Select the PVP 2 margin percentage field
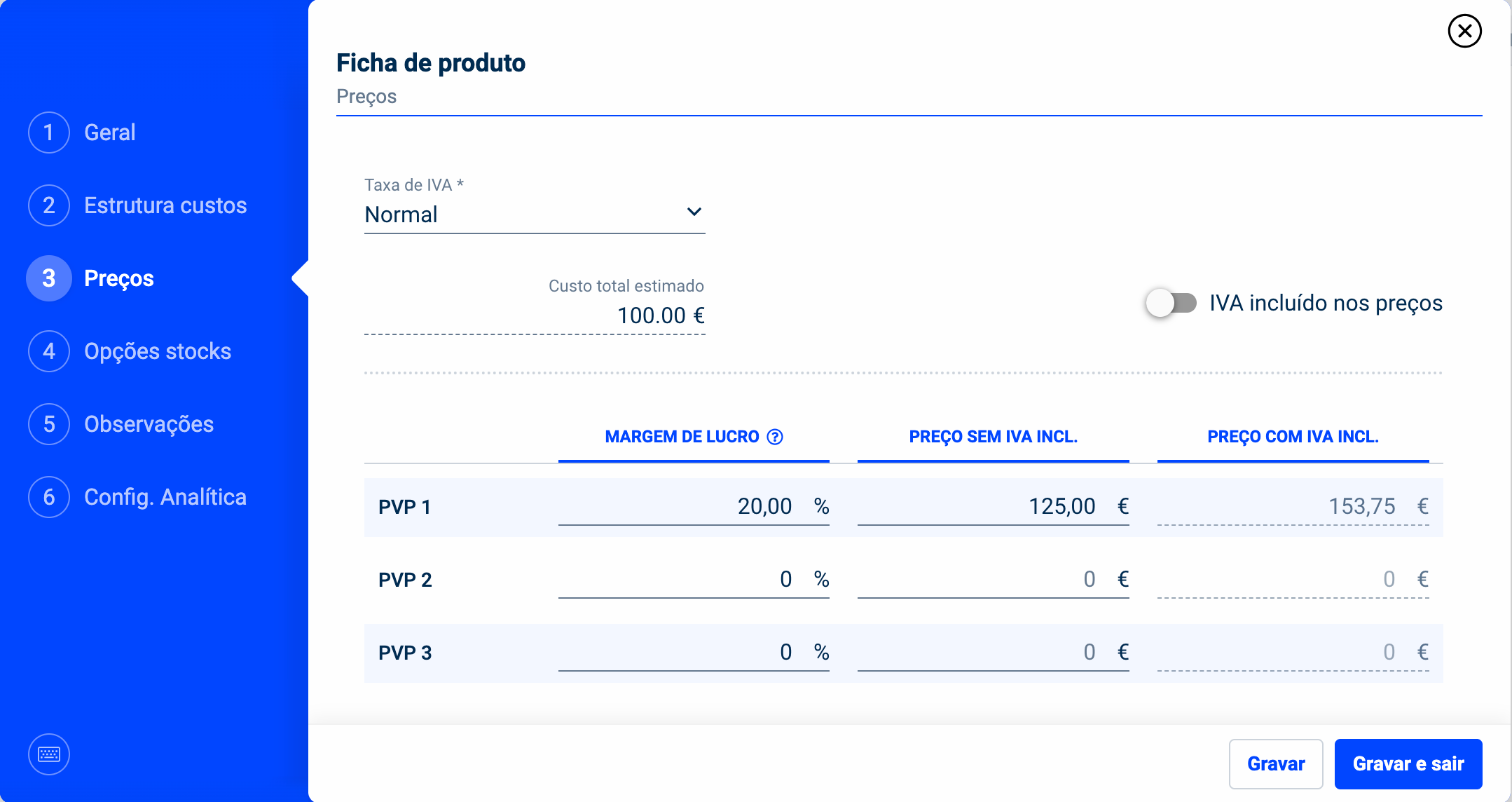 [694, 579]
